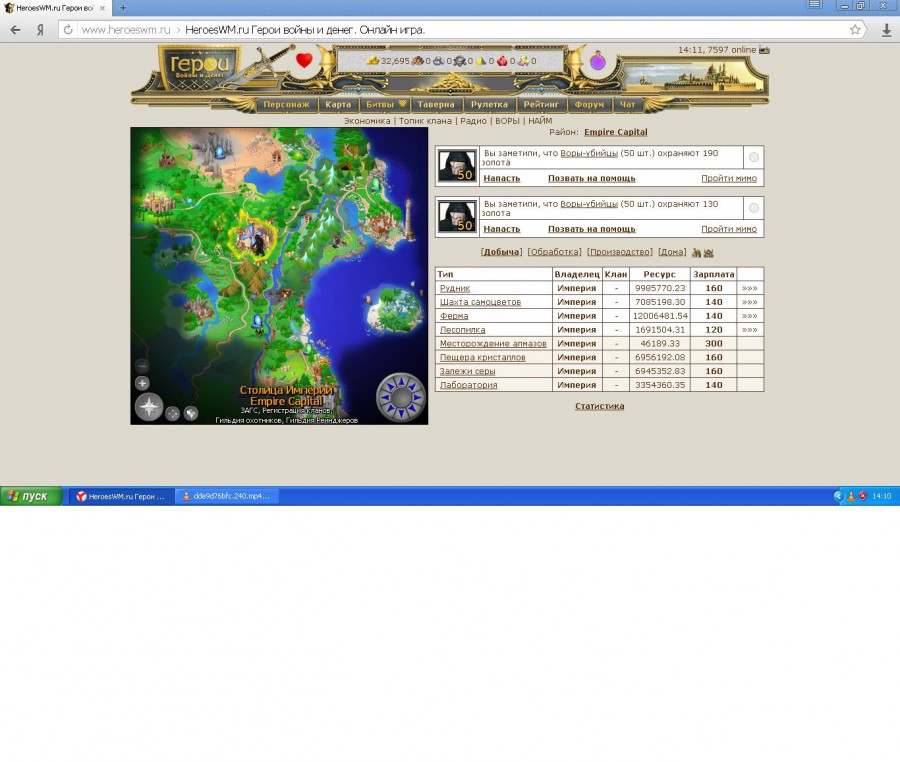Screen dimensions: 900x762
Task: Click the map navigation wheel left arrow
Action: [x=385, y=397]
